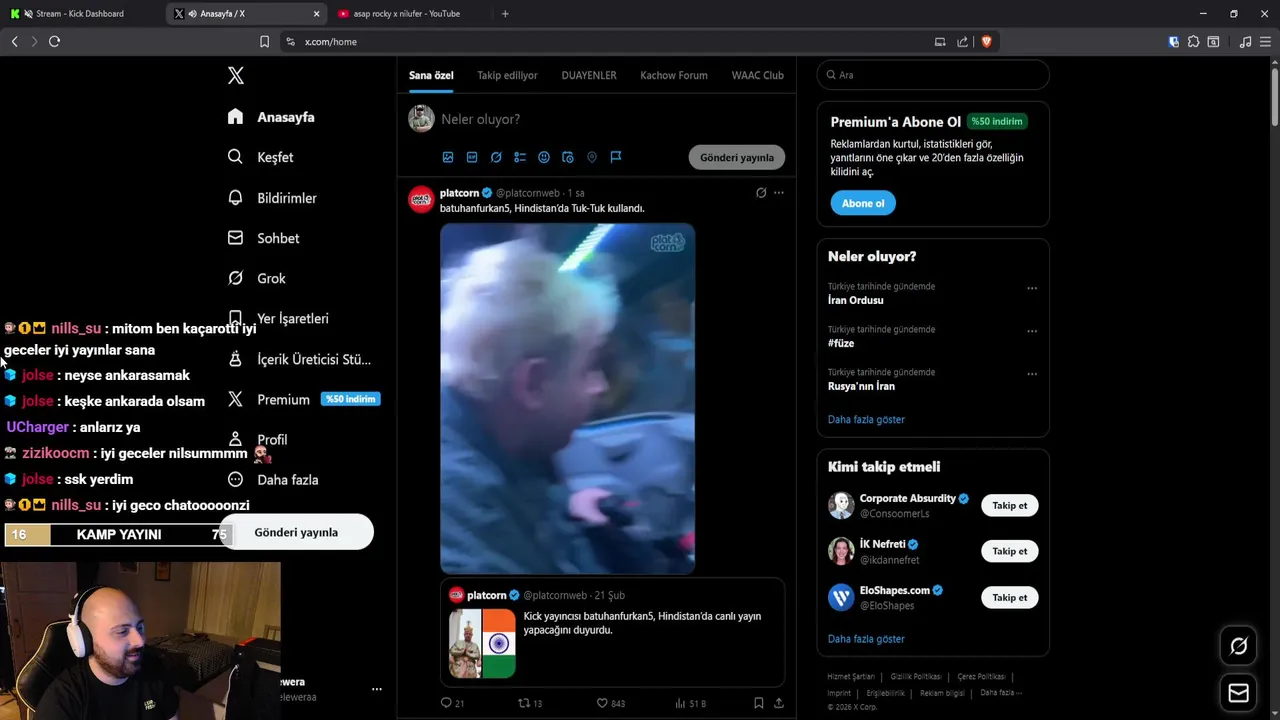The height and width of the screenshot is (720, 1280).
Task: Click the Ara search box
Action: click(933, 75)
